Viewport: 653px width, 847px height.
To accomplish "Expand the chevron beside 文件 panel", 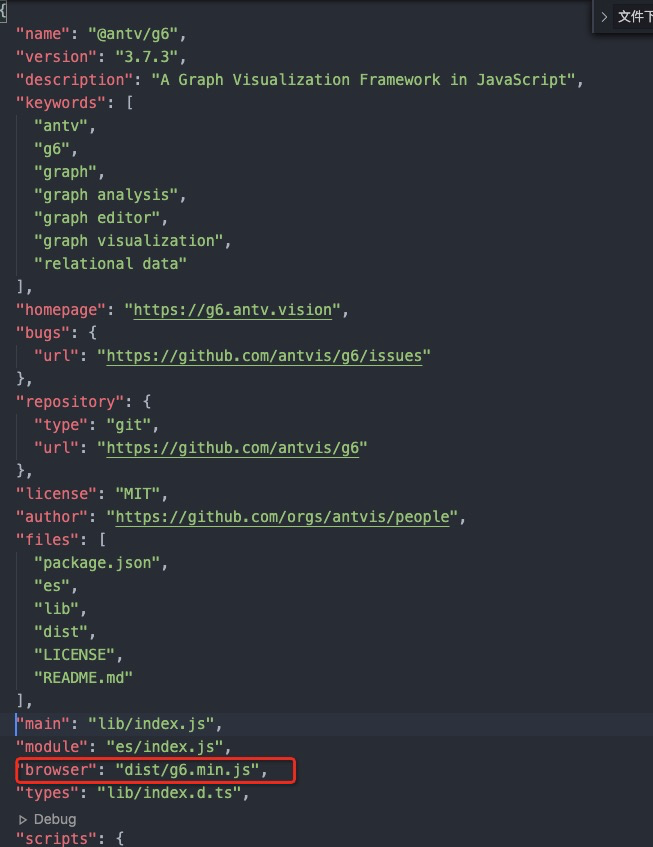I will tap(604, 17).
